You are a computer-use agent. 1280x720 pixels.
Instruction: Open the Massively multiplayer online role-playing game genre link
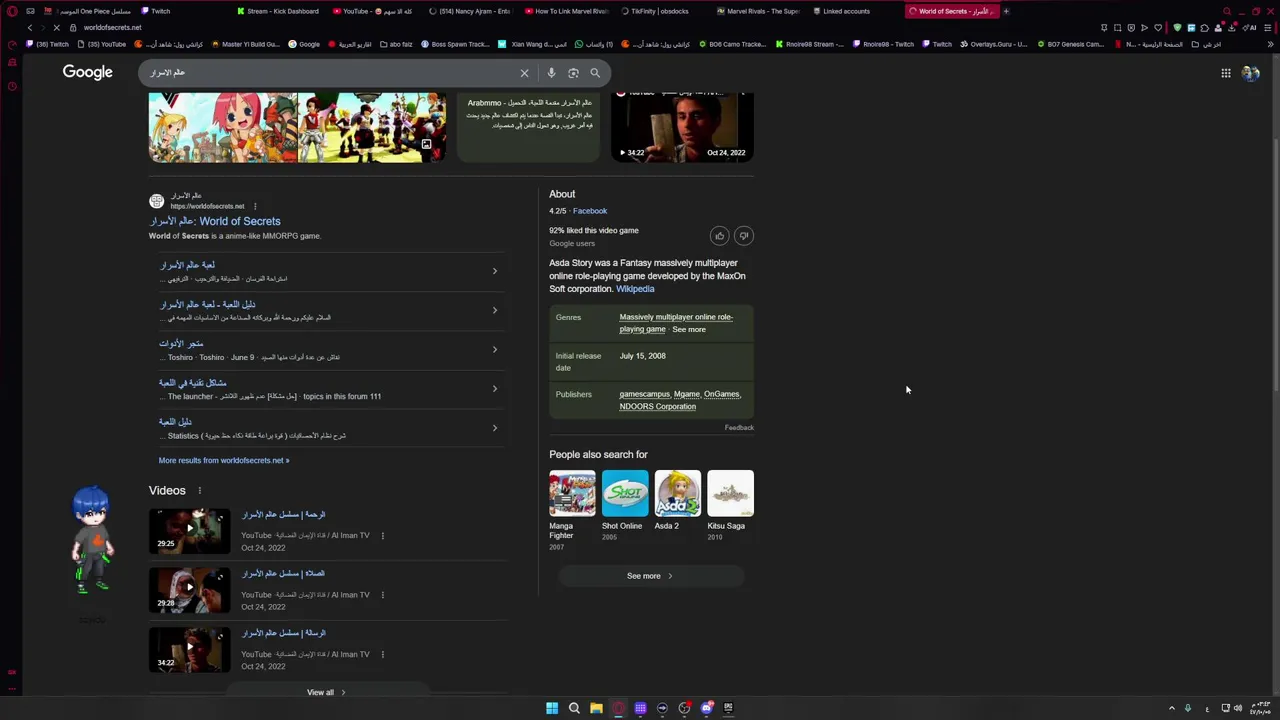point(676,323)
